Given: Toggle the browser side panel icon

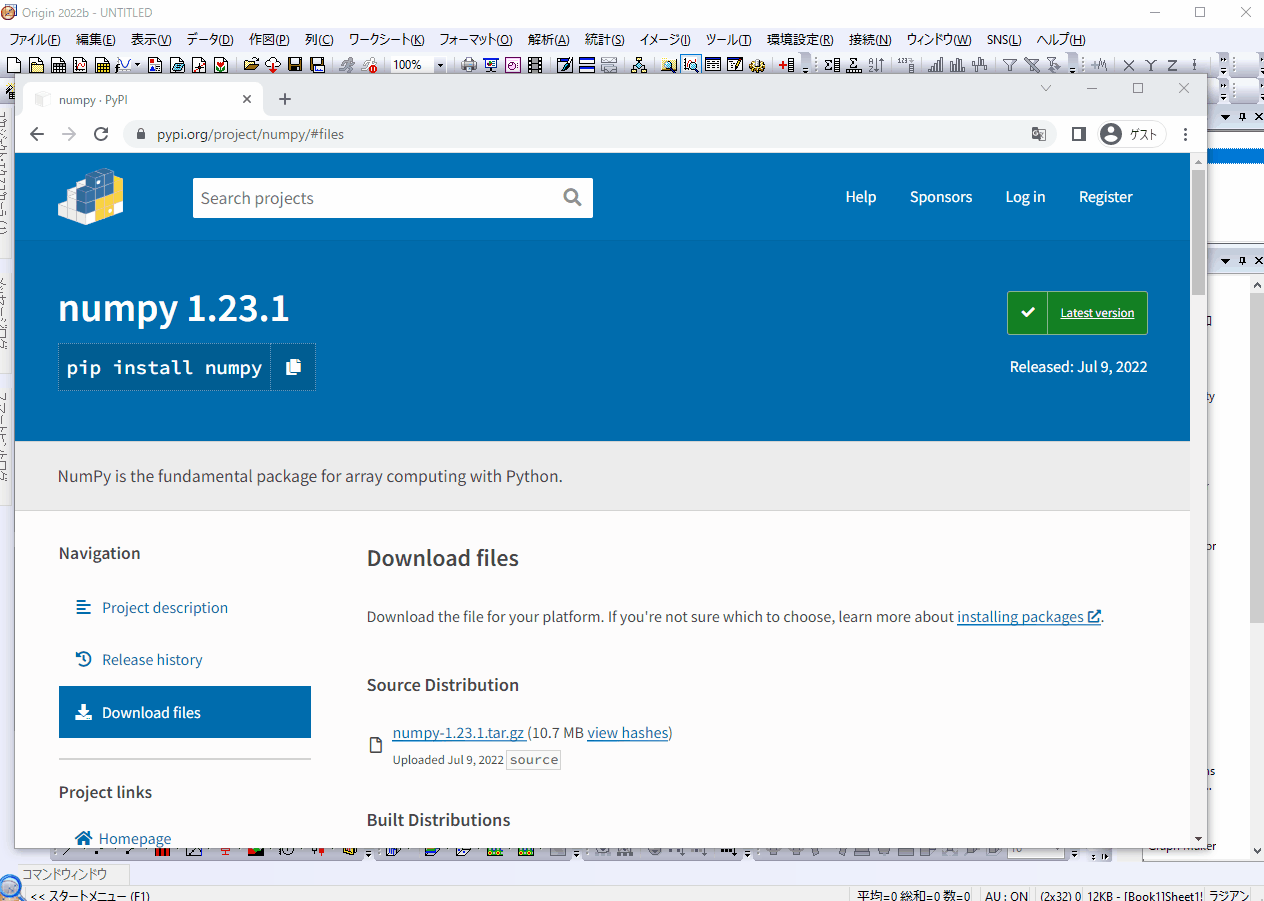Looking at the screenshot, I should [1078, 134].
